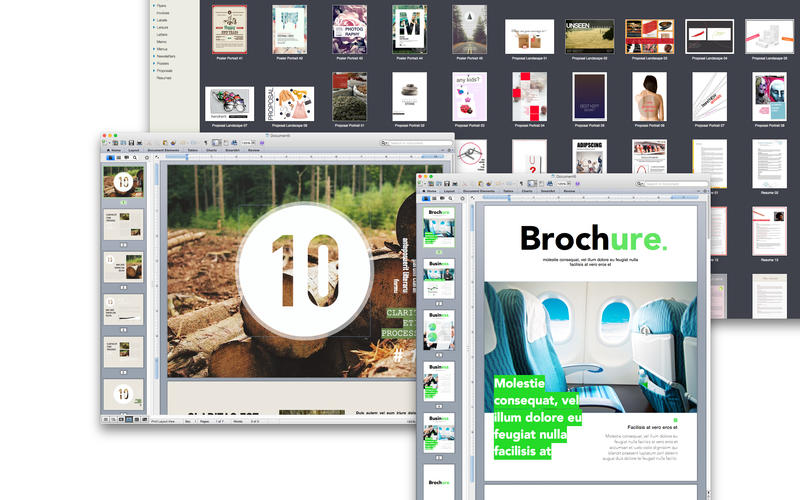Select Search pane icon in forest document sidebar

pyautogui.click(x=135, y=157)
